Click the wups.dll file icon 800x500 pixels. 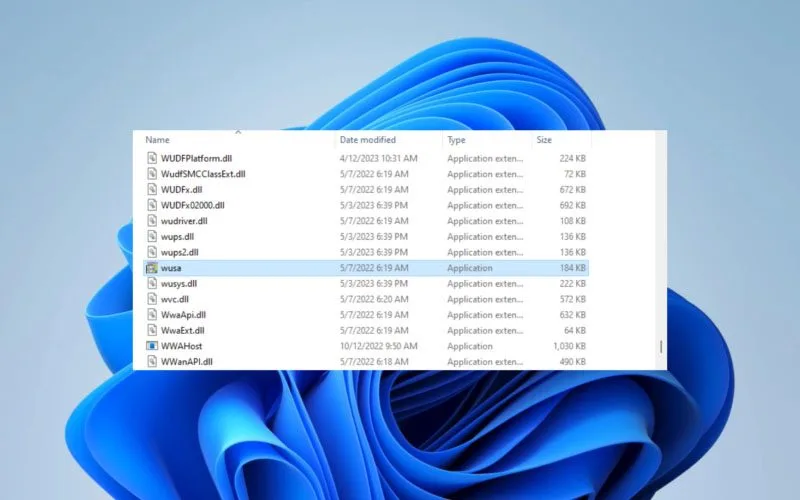(152, 236)
